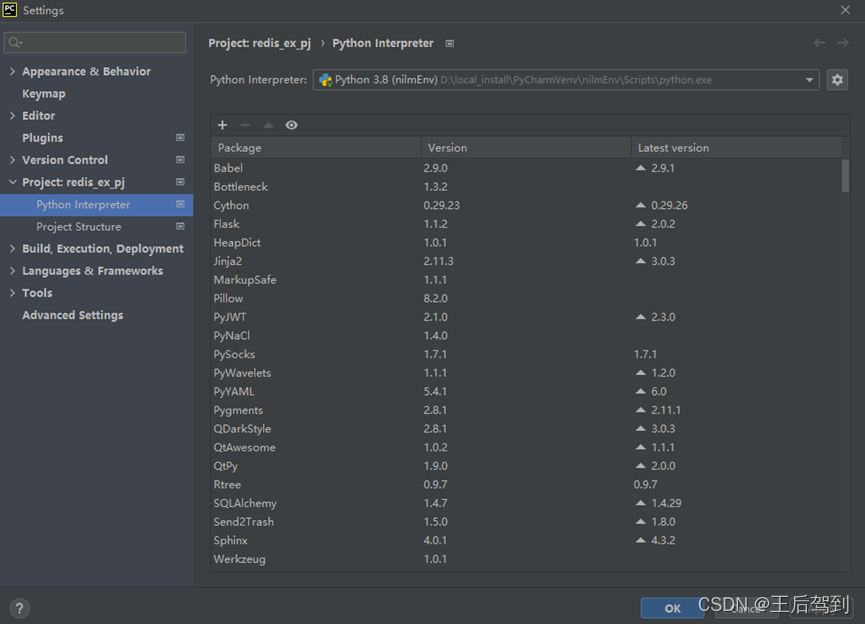Viewport: 865px width, 624px height.
Task: Click the OK button
Action: (x=672, y=608)
